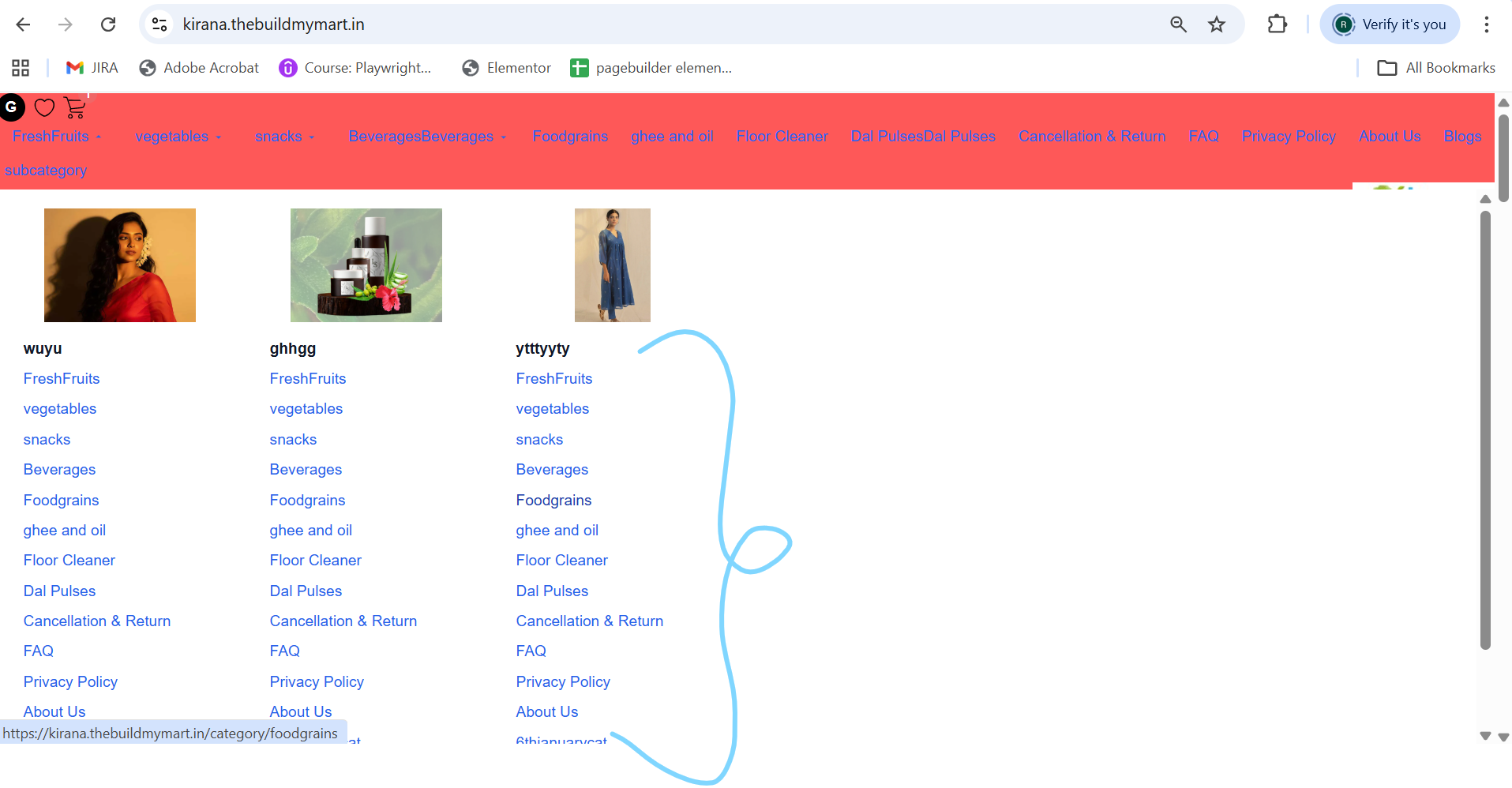Screen dimensions: 1512x788
Task: Click the wuyu column heading text
Action: (43, 349)
